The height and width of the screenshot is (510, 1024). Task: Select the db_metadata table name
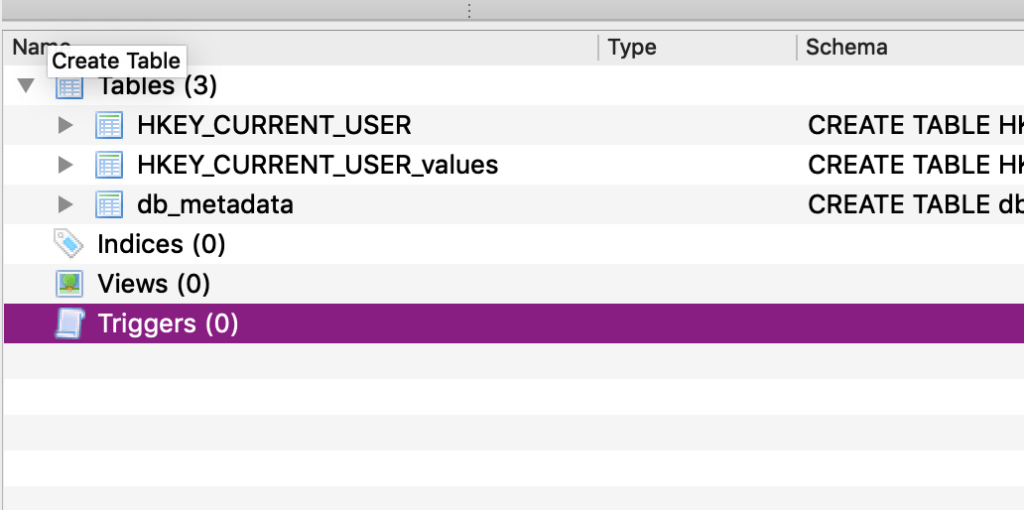coord(215,205)
